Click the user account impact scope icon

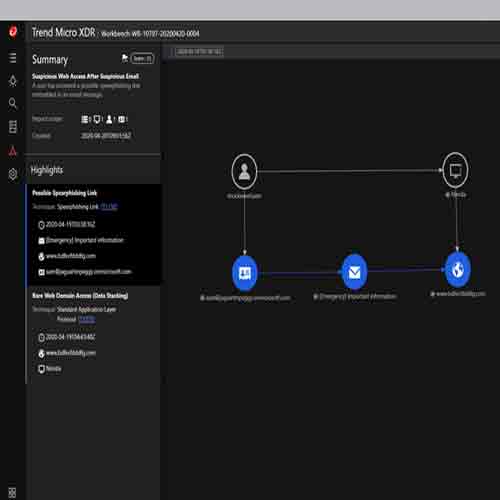[109, 119]
